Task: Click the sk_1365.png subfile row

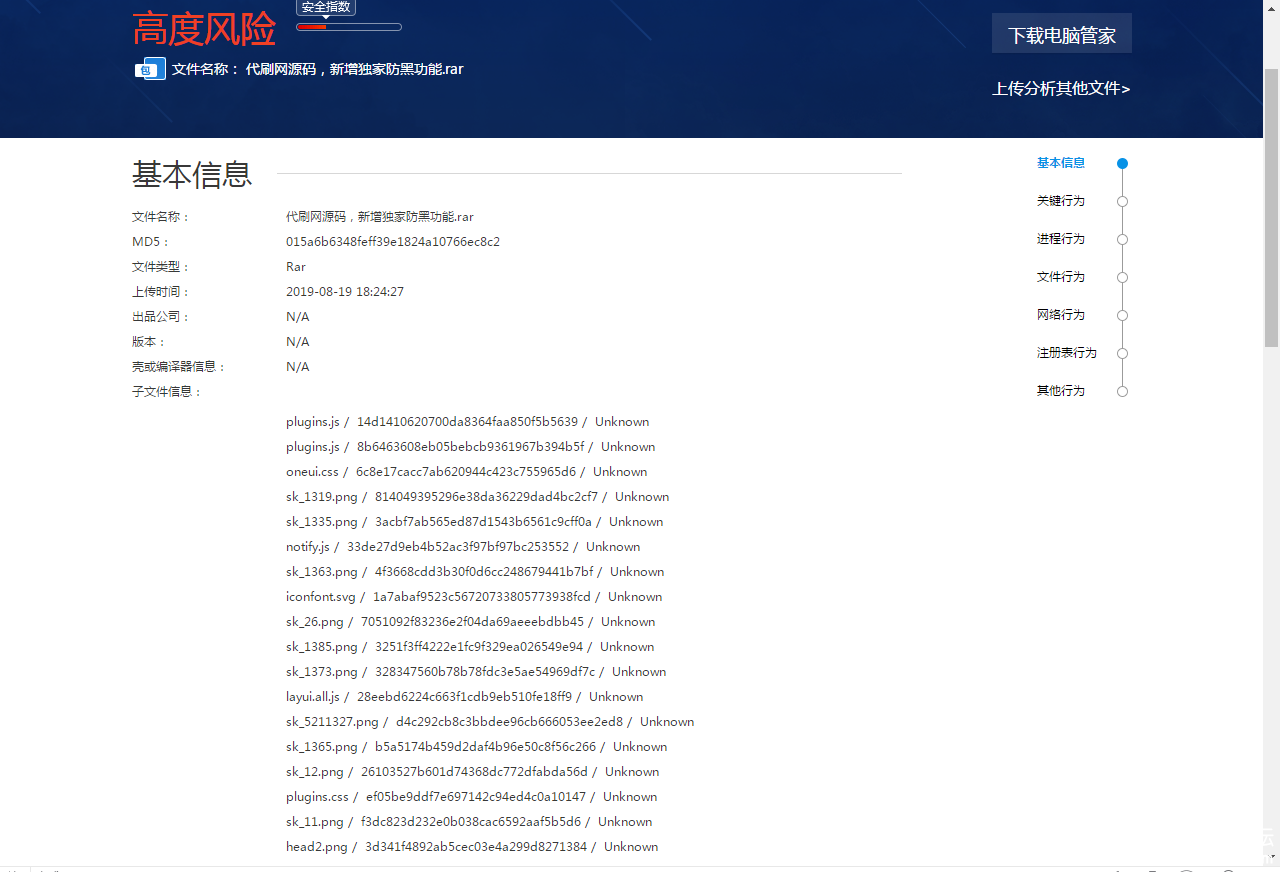Action: tap(477, 747)
